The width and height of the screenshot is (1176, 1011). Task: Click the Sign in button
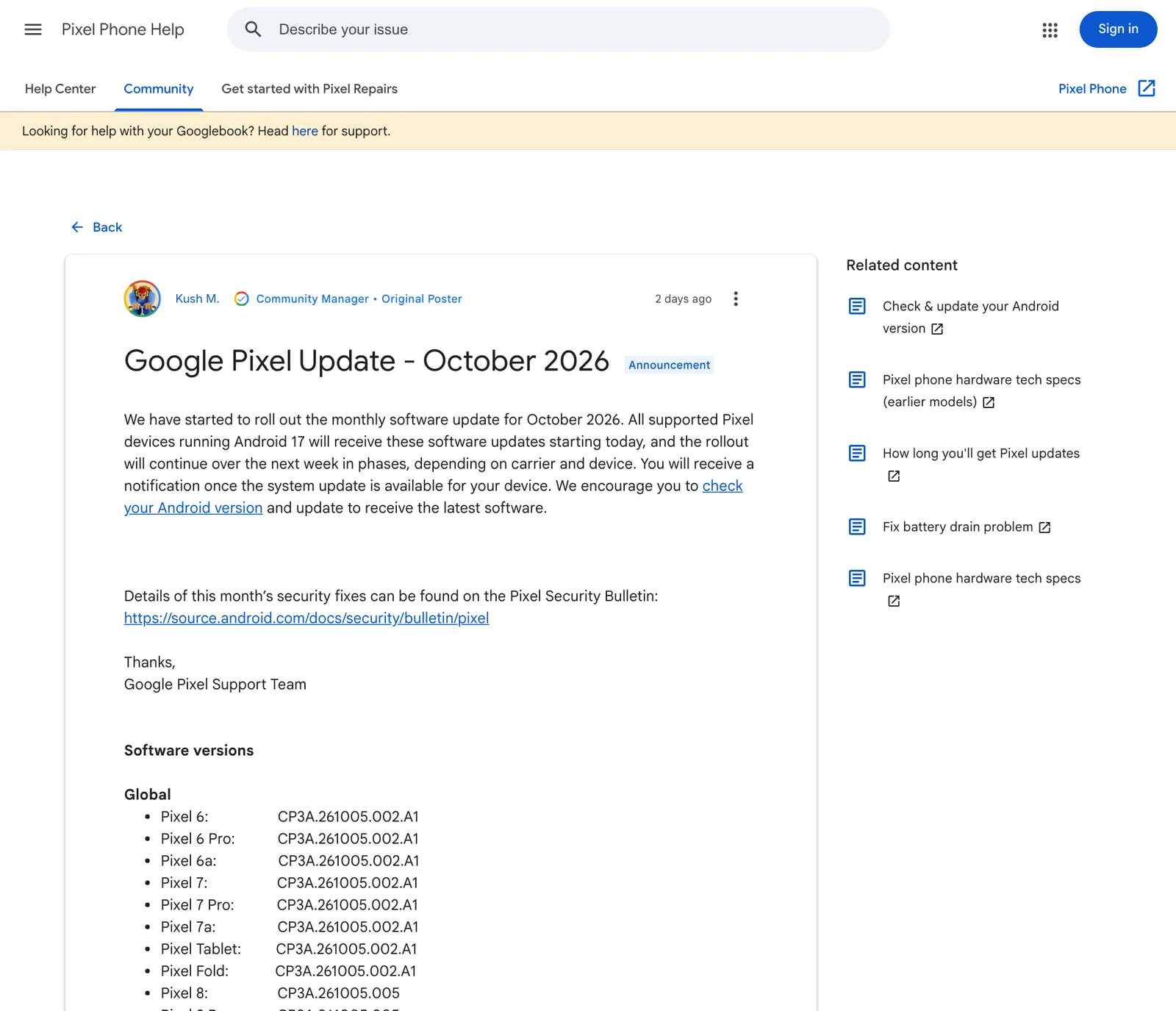(x=1118, y=29)
